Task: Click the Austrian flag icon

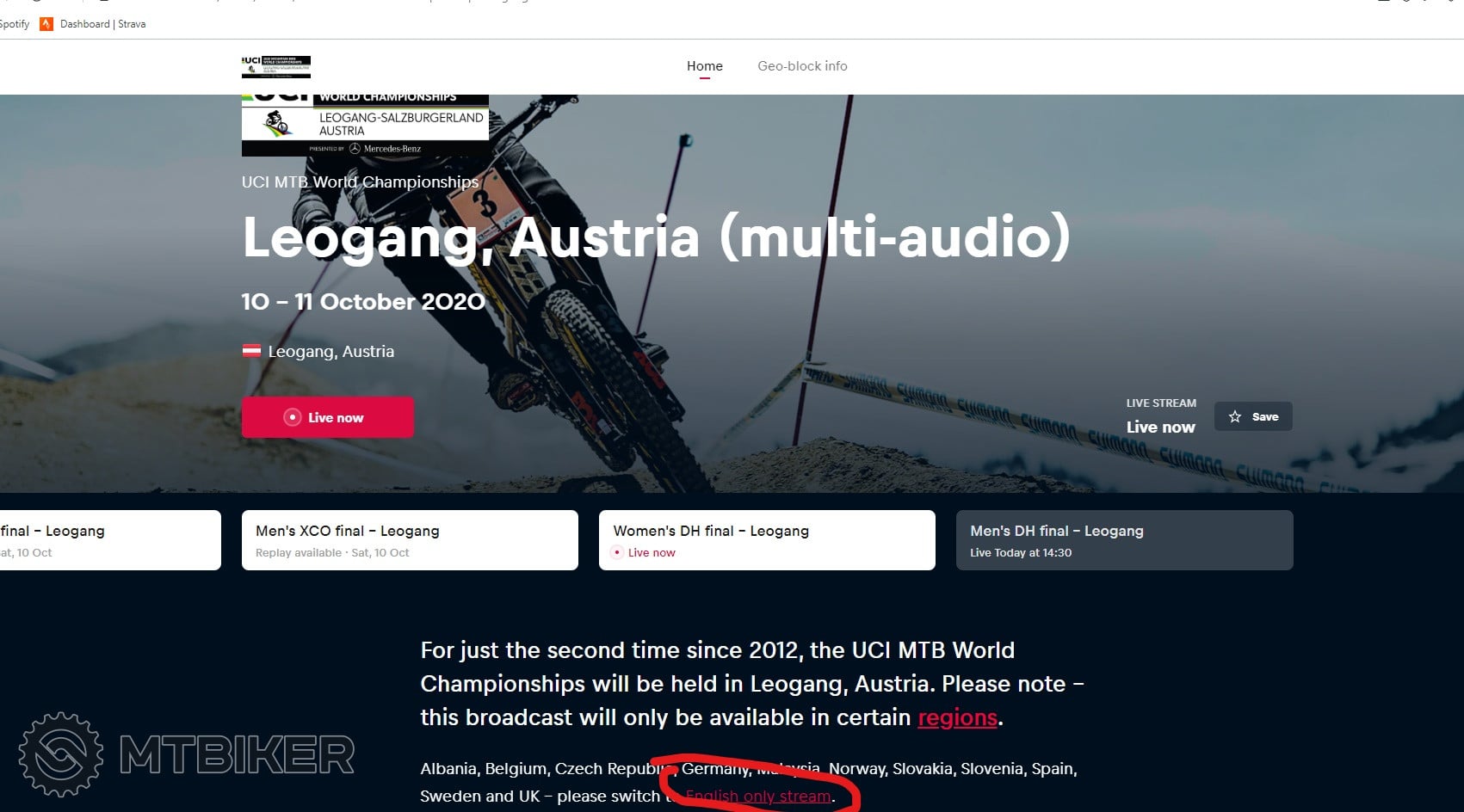Action: (x=251, y=351)
